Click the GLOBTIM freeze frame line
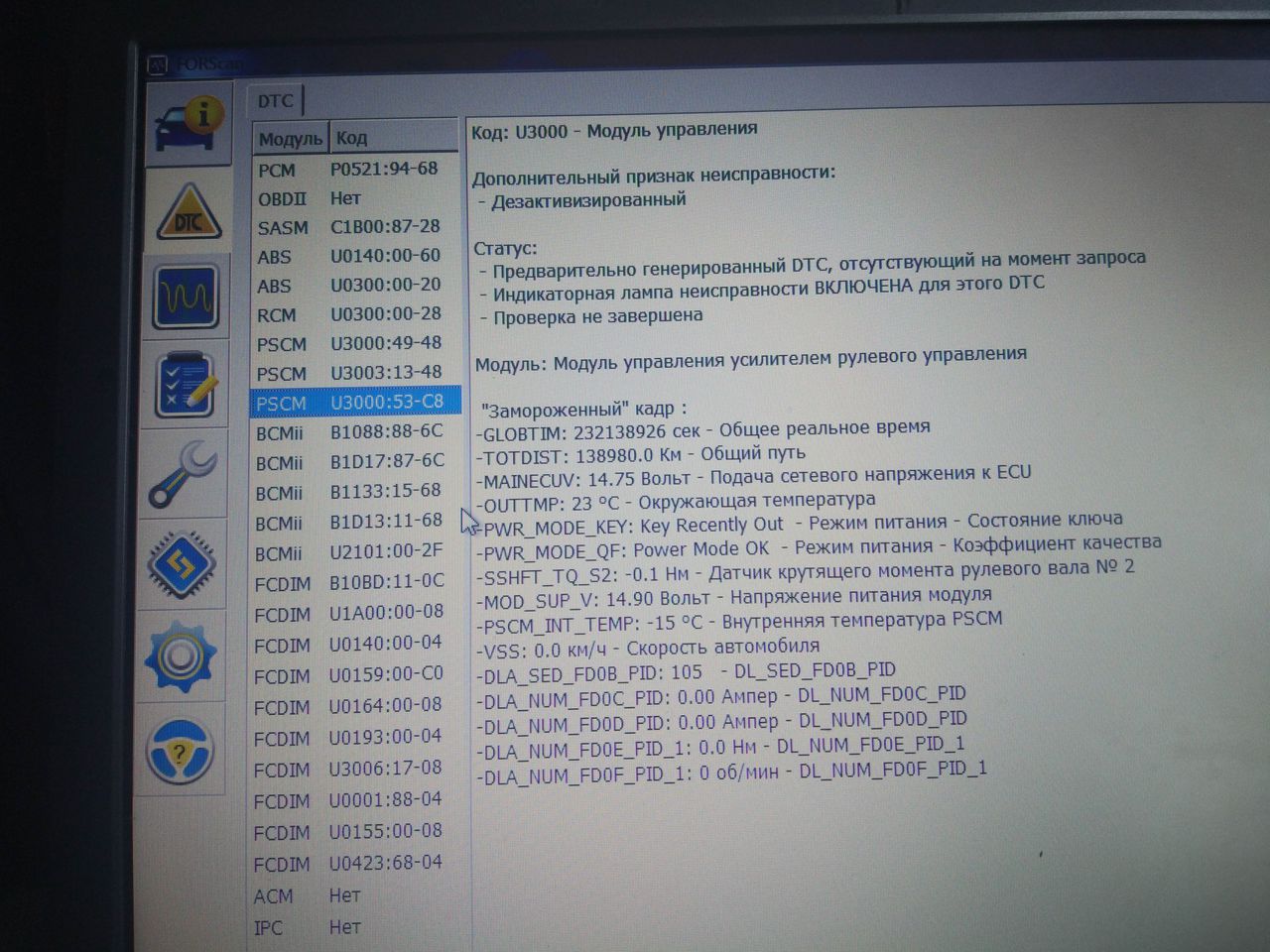 pyautogui.click(x=703, y=430)
